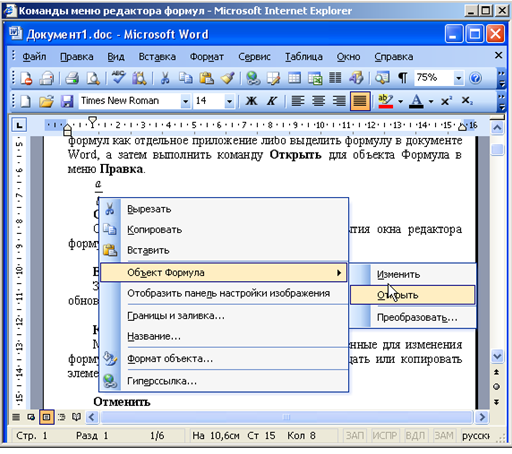The image size is (512, 454).
Task: Open the Drawing toolbar icon
Action: 356,78
